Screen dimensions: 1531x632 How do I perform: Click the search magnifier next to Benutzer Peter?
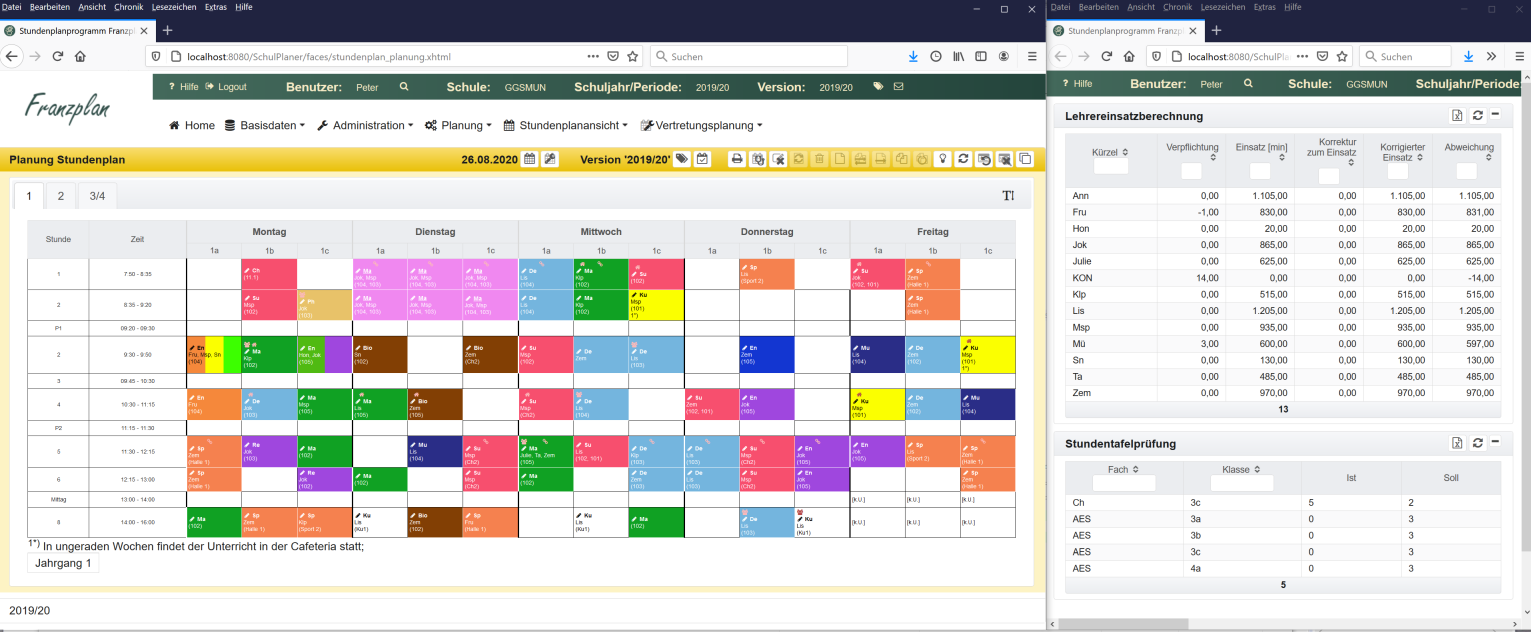point(404,87)
